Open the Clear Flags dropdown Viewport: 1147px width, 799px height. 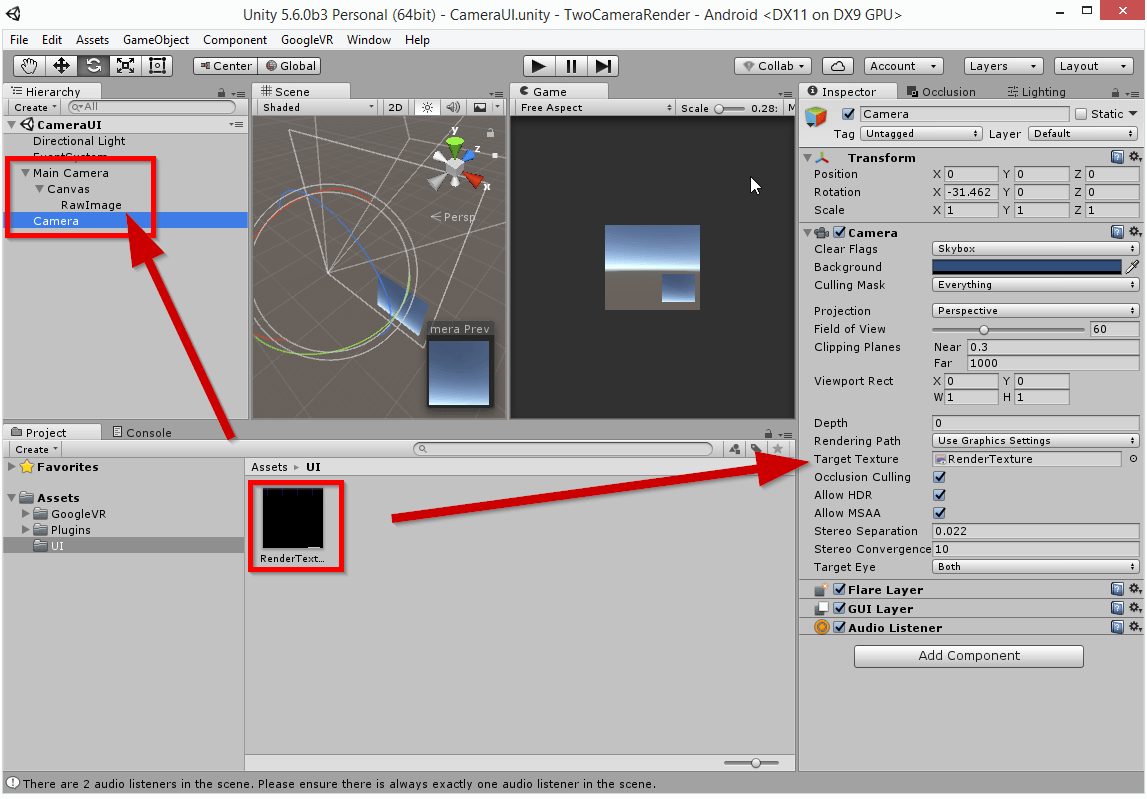point(1035,249)
